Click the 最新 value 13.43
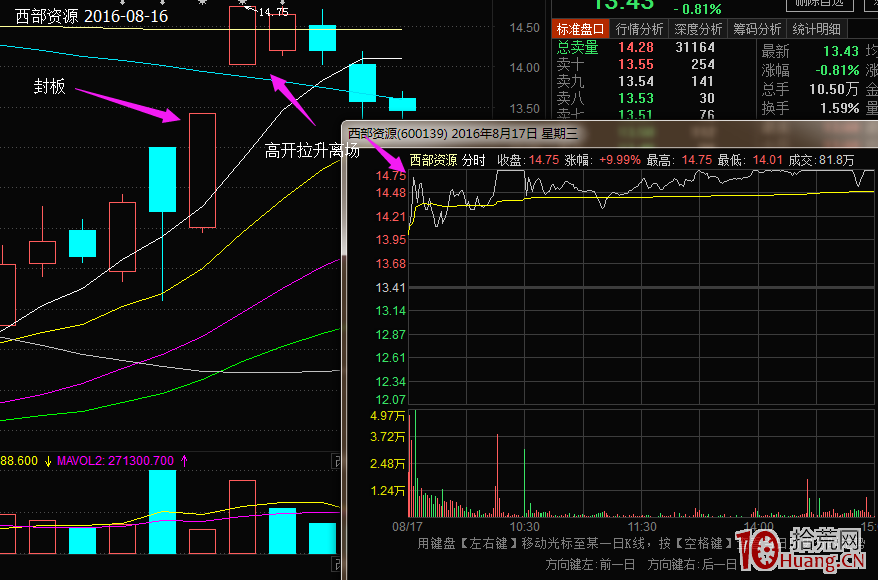The image size is (878, 580). (840, 52)
